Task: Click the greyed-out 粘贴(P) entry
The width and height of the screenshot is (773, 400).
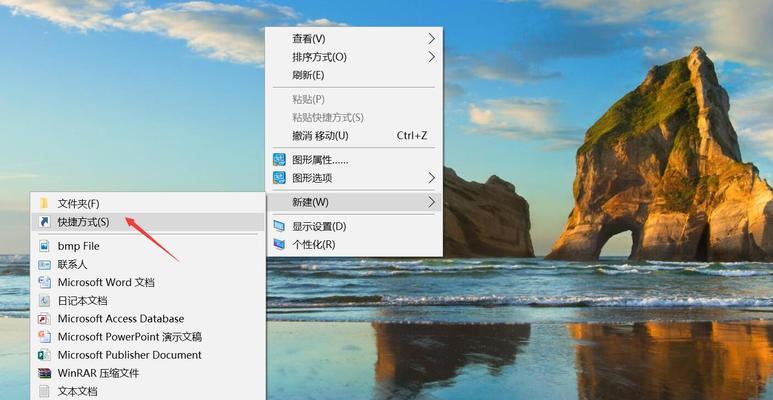Action: click(354, 99)
